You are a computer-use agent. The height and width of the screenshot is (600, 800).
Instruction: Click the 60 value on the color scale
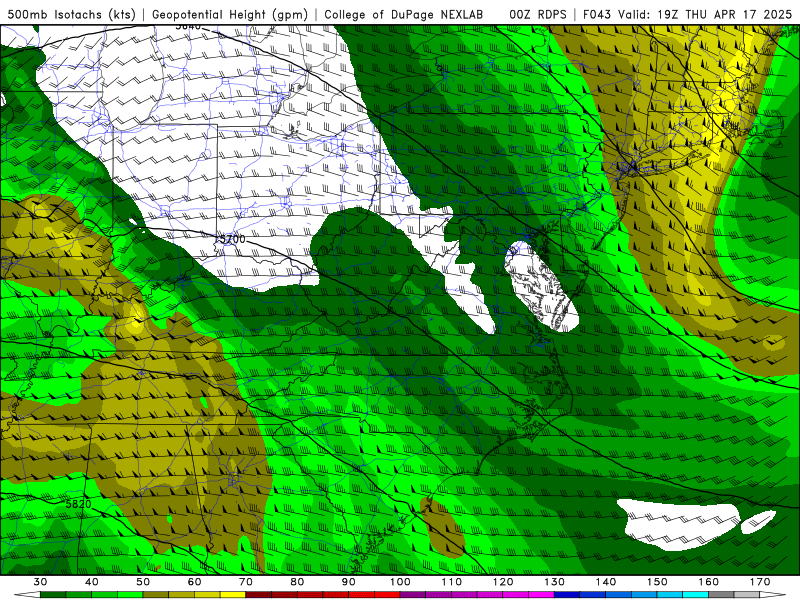coord(194,582)
